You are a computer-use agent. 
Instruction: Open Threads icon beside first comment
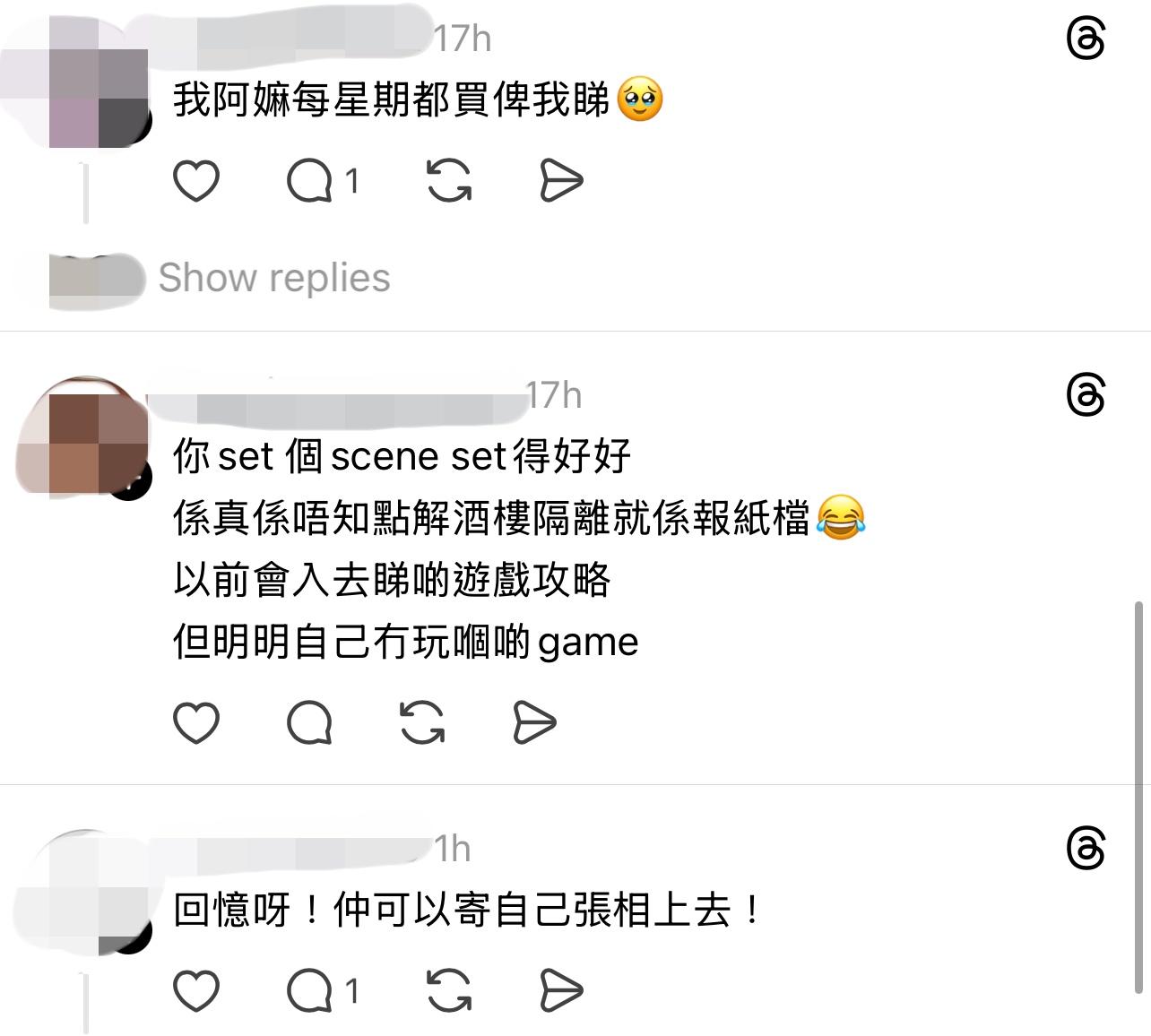(1086, 39)
